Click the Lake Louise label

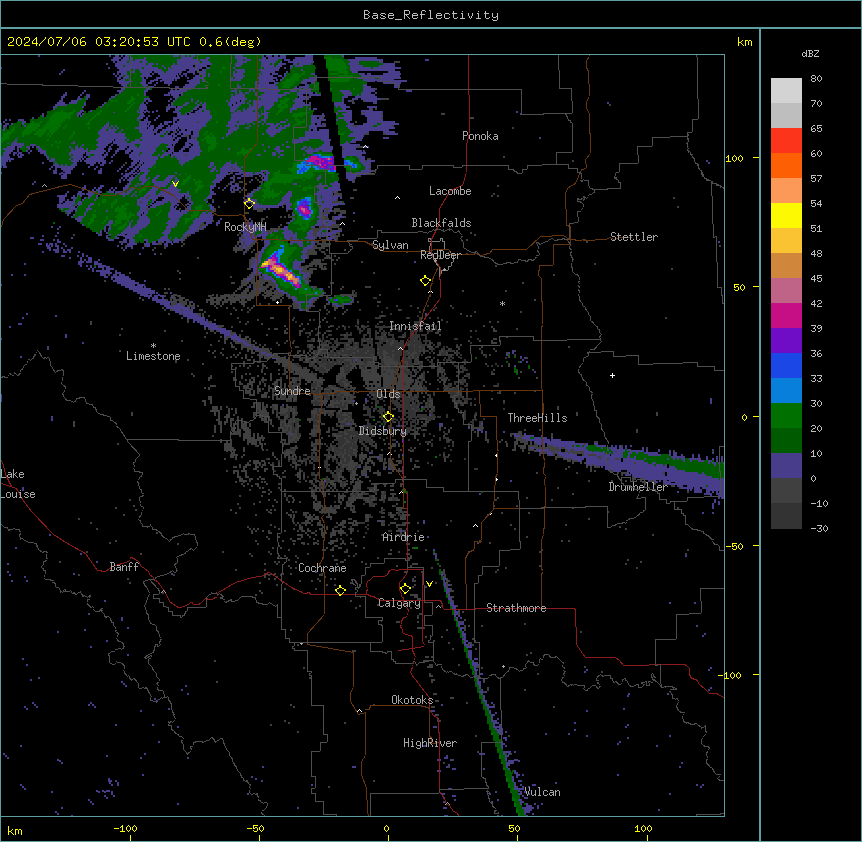click(18, 484)
